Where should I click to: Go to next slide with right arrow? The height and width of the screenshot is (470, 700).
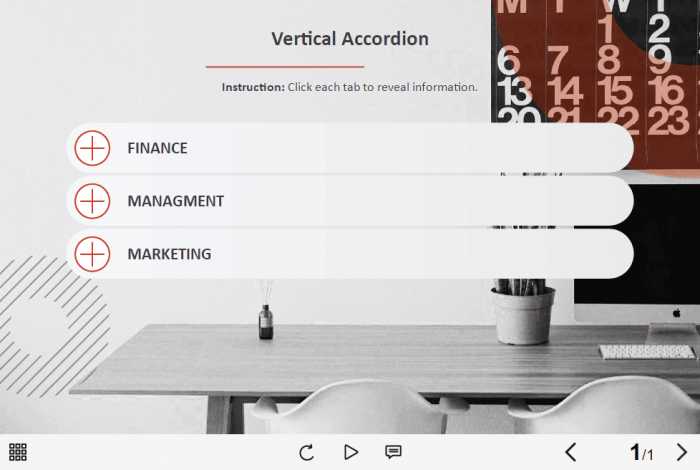point(682,452)
